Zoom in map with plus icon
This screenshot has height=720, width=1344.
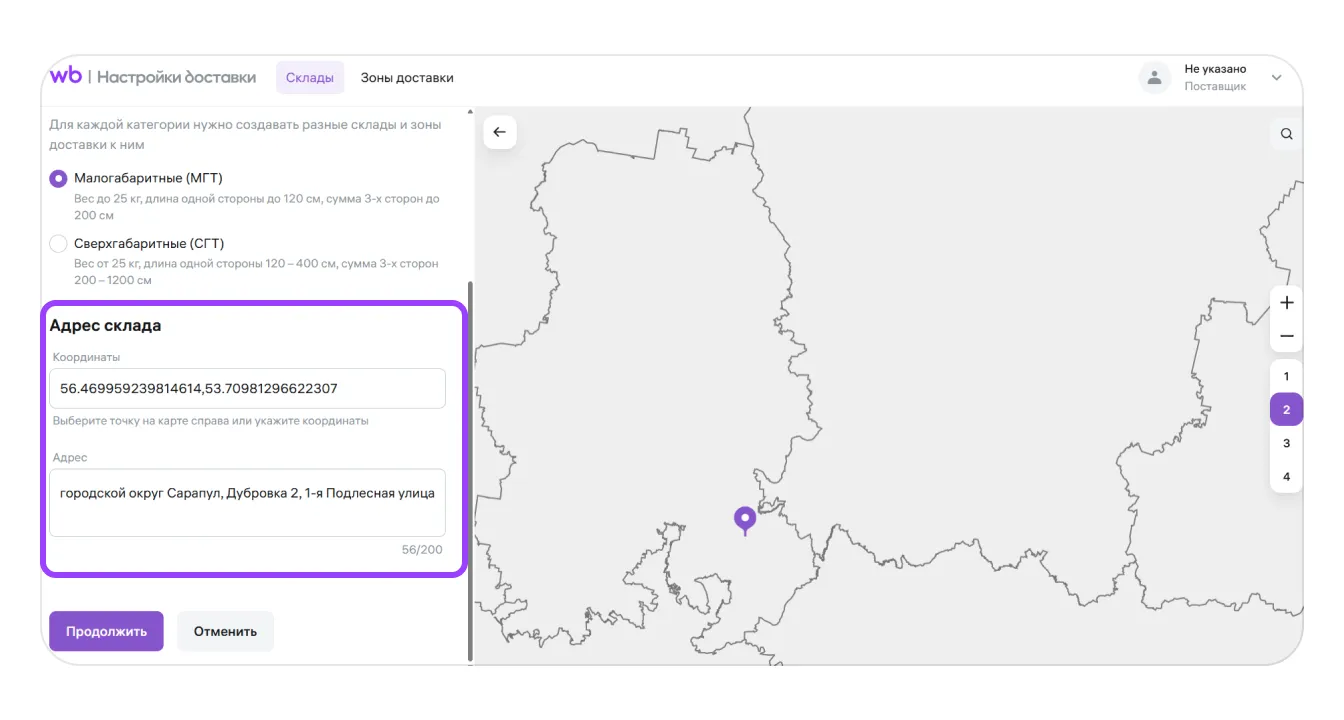1286,303
